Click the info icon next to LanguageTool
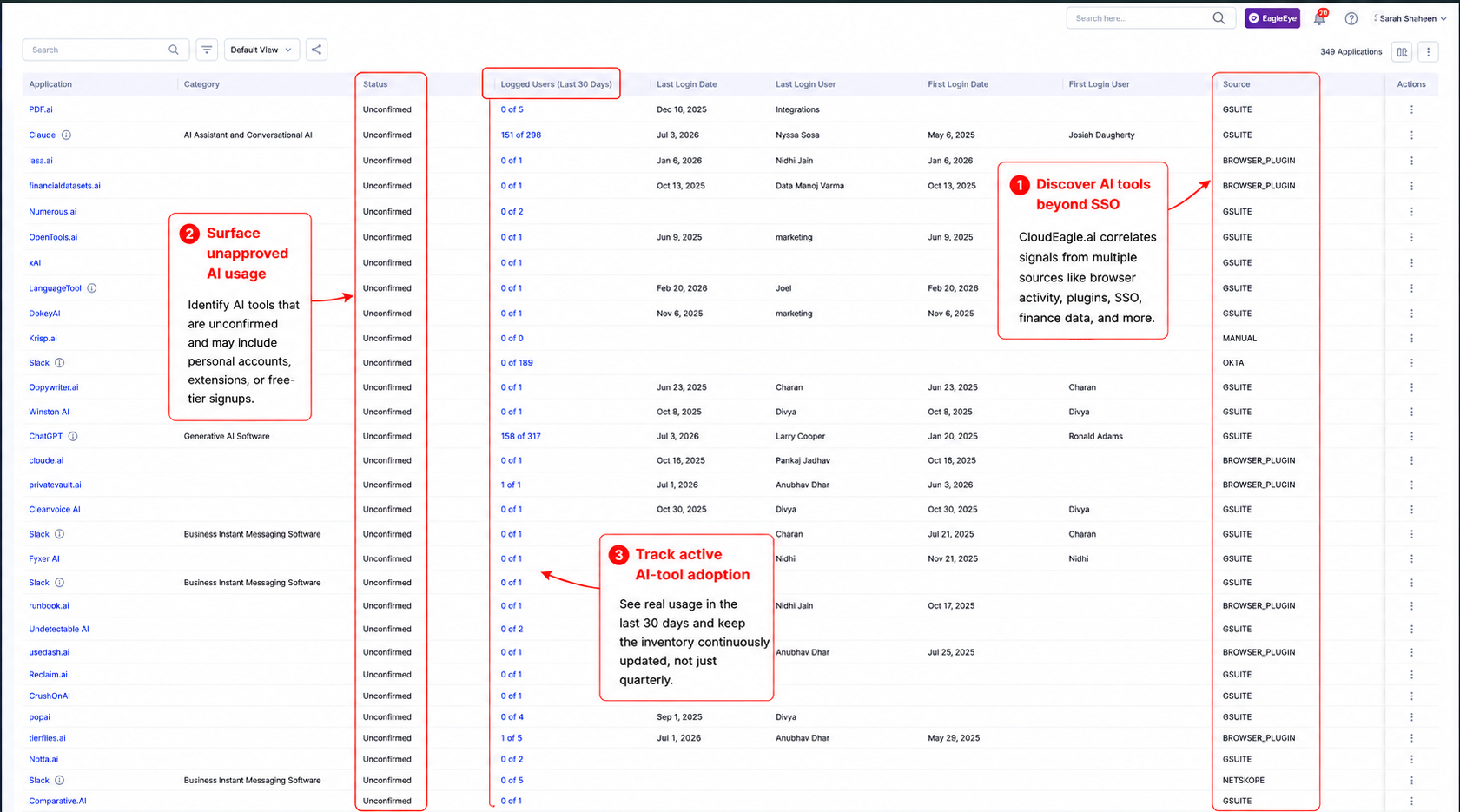The width and height of the screenshot is (1460, 812). pos(91,288)
